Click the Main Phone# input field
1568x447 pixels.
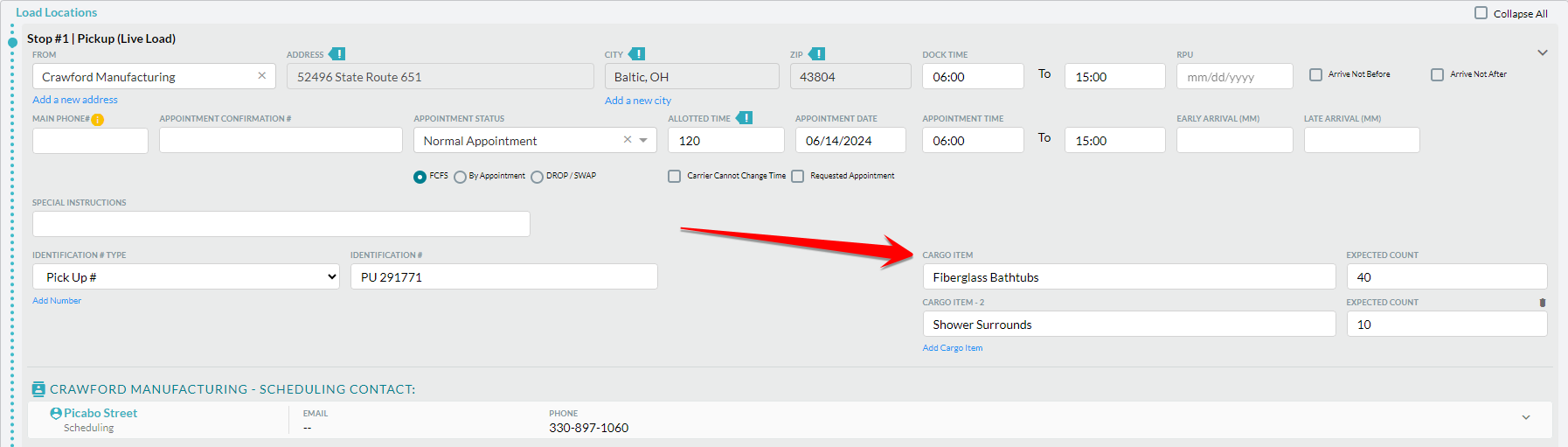[x=90, y=140]
